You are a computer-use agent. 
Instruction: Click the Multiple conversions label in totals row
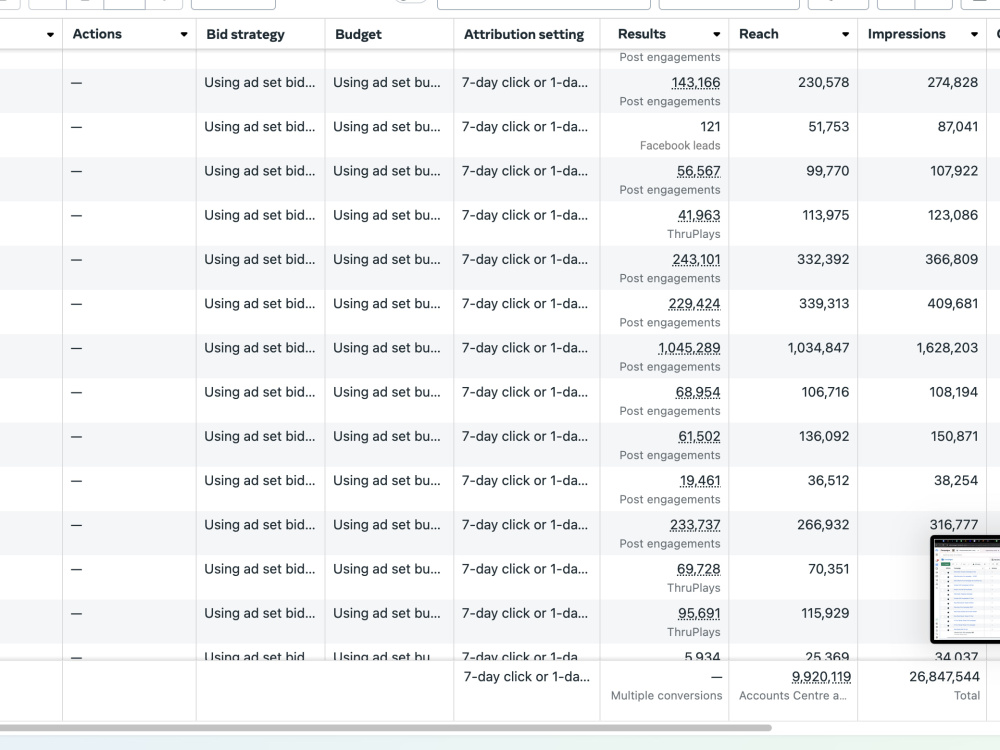coord(666,696)
